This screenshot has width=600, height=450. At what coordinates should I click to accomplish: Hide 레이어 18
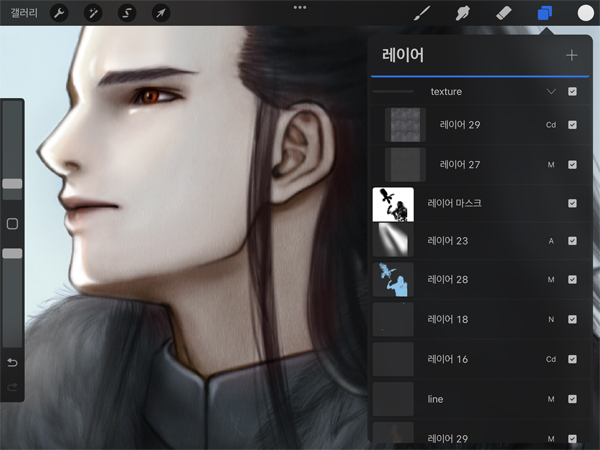tap(572, 319)
